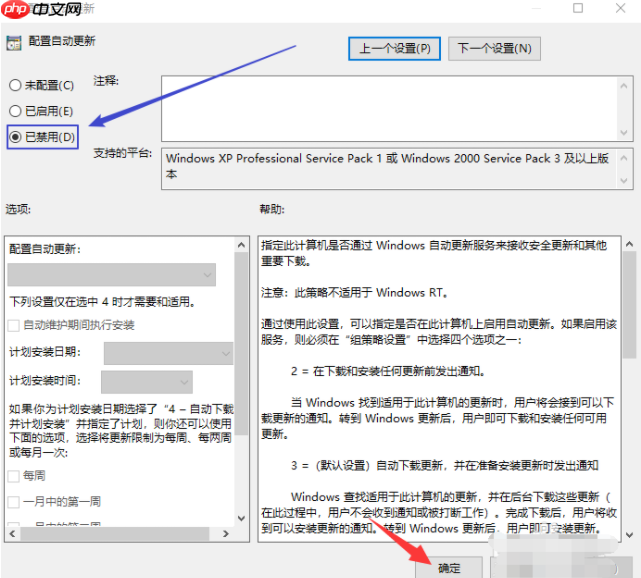Viewport: 641px width, 578px height.
Task: Click the down arrow of 支持的平台 scrollbar
Action: coord(624,180)
